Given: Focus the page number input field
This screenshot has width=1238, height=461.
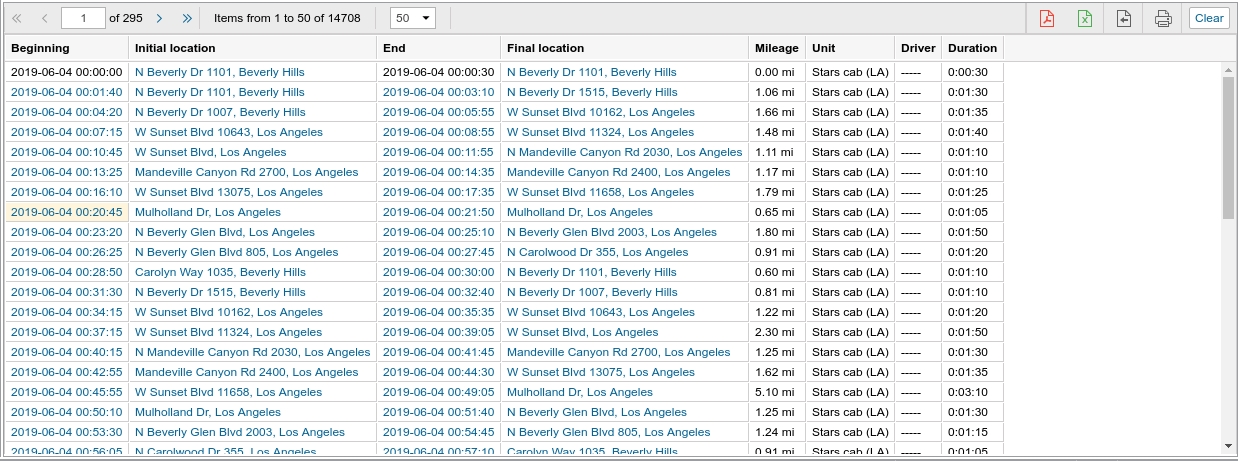Looking at the screenshot, I should point(83,18).
